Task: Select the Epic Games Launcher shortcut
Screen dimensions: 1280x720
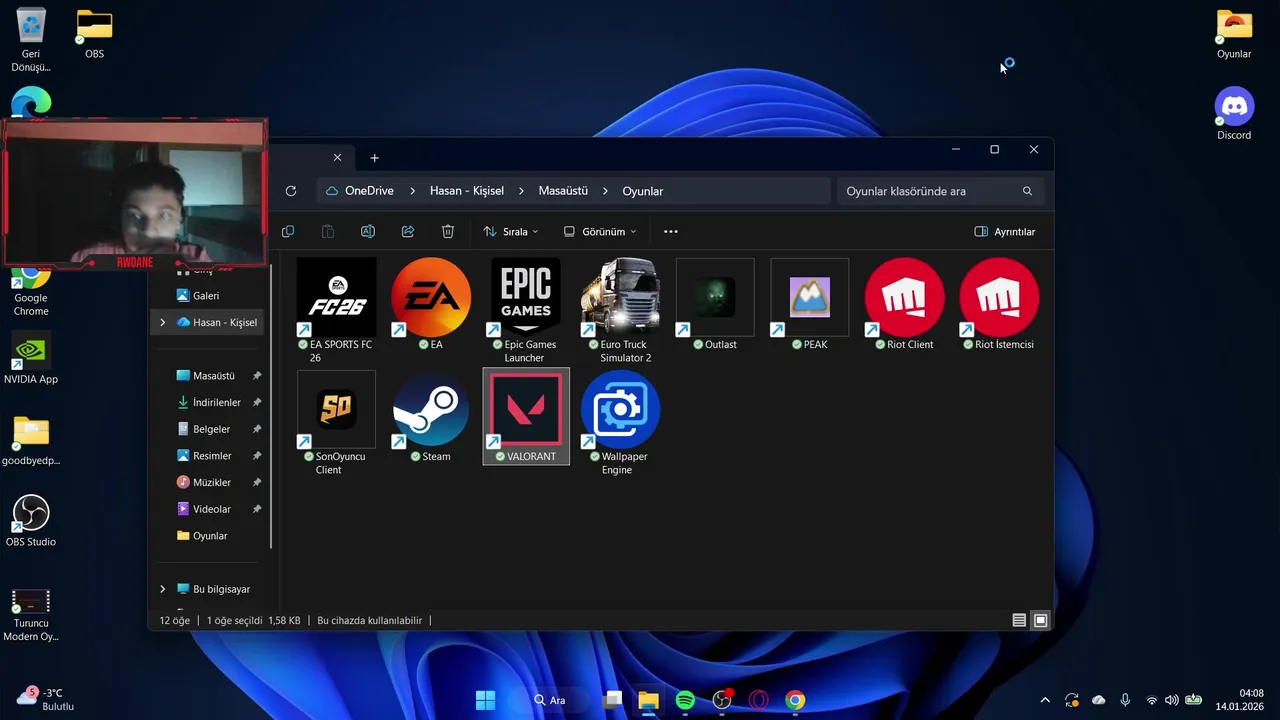Action: [x=526, y=310]
